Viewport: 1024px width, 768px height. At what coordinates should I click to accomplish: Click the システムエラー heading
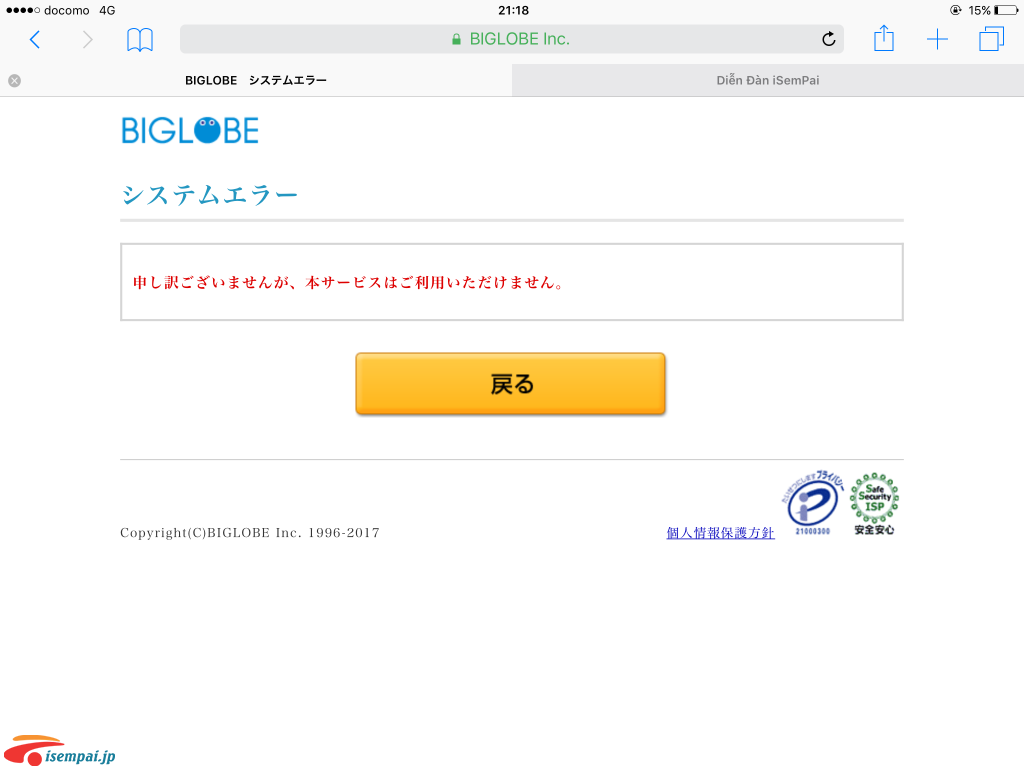click(210, 195)
